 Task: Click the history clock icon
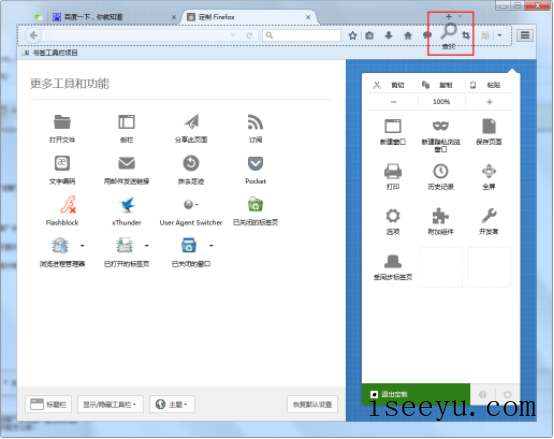pyautogui.click(x=441, y=171)
